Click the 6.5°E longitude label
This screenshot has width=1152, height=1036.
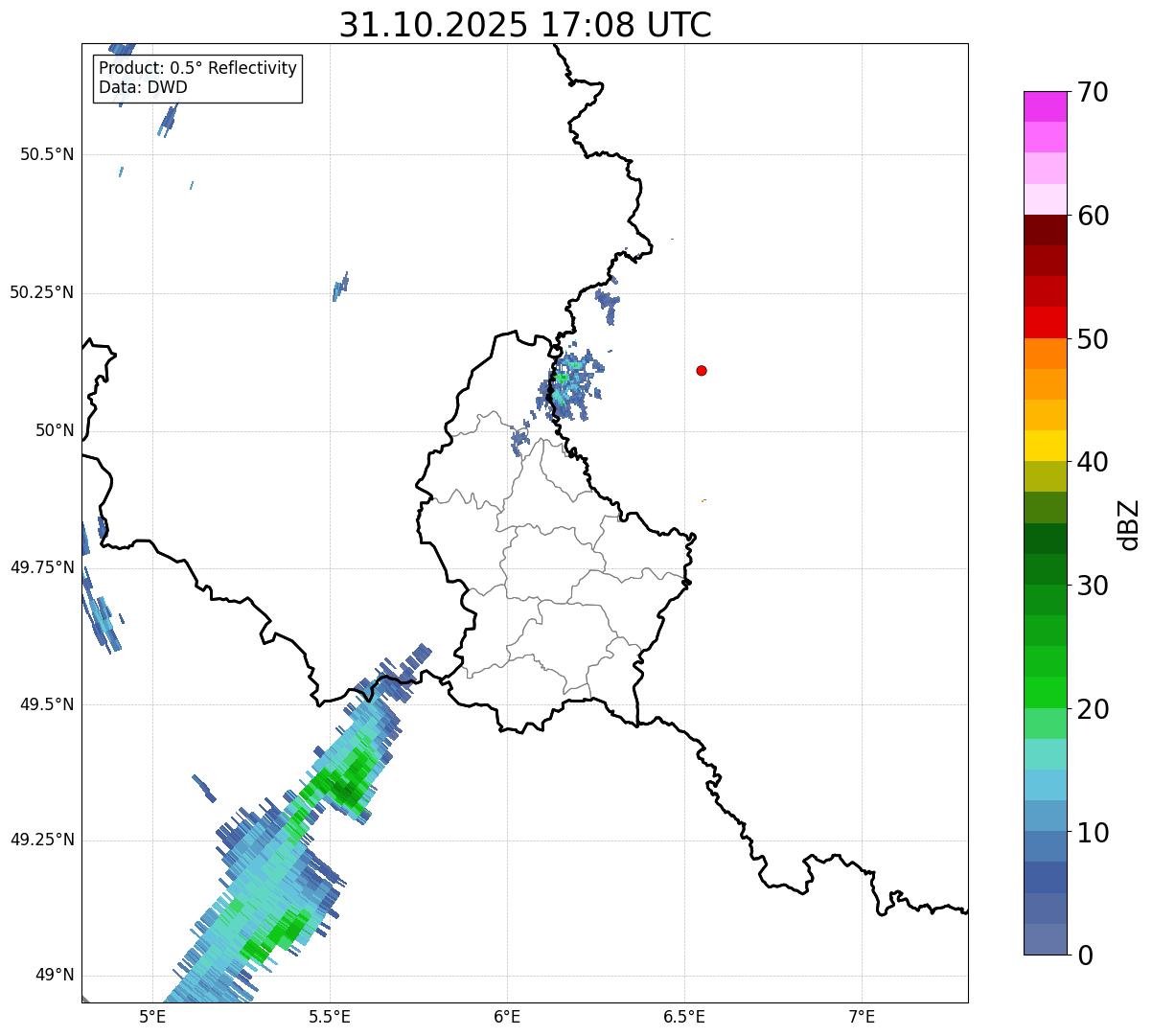coord(685,1016)
